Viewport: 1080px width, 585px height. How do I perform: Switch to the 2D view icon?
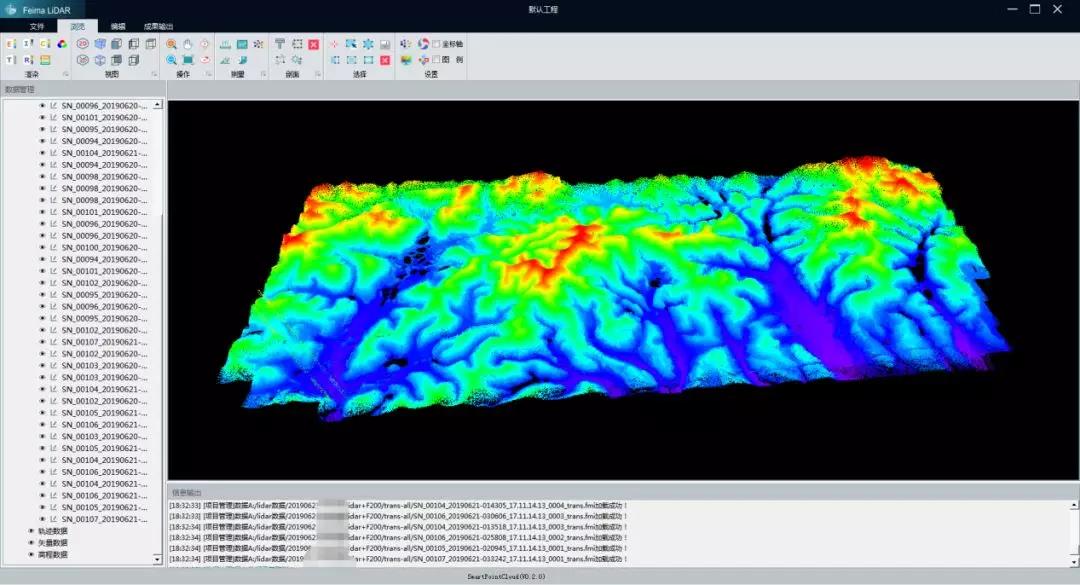click(x=83, y=45)
